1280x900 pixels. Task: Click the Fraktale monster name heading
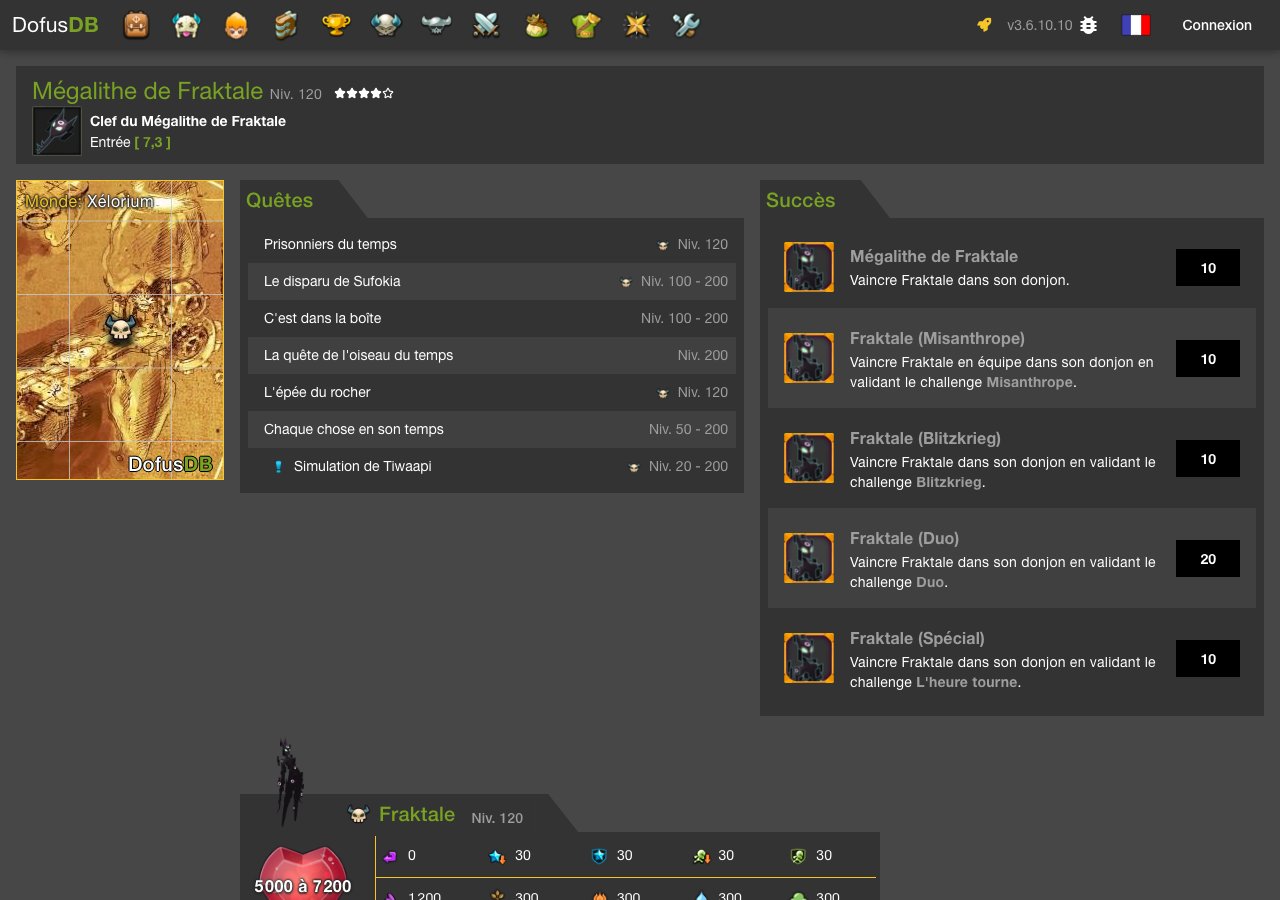[x=417, y=814]
